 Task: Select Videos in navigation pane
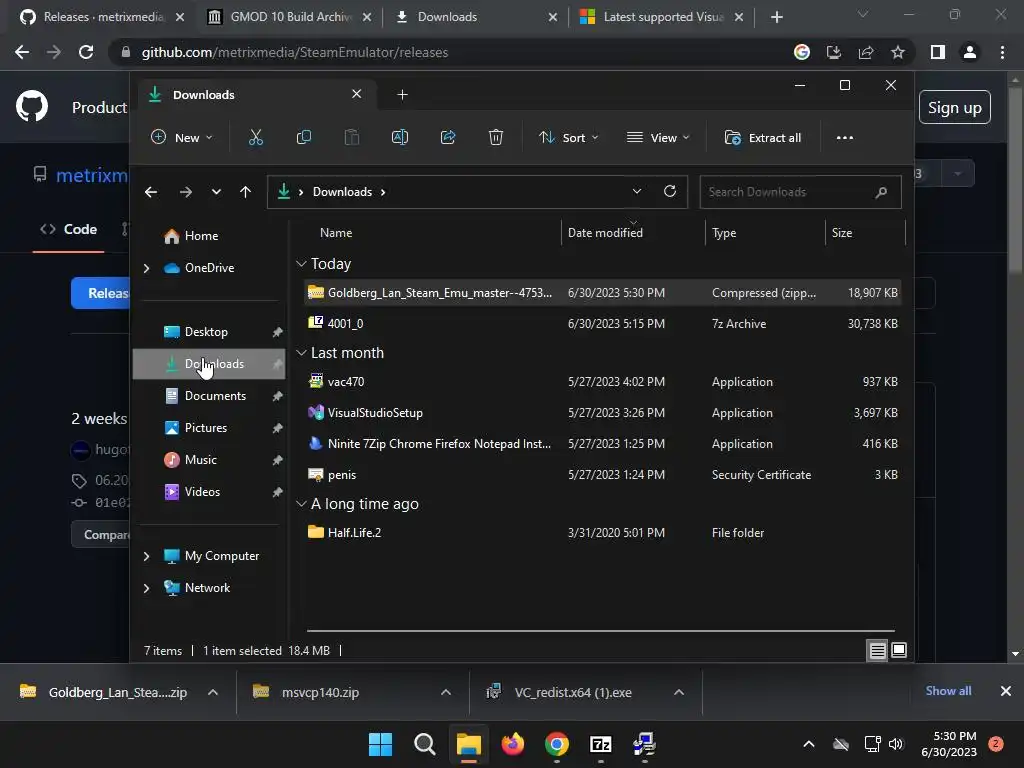(x=209, y=492)
